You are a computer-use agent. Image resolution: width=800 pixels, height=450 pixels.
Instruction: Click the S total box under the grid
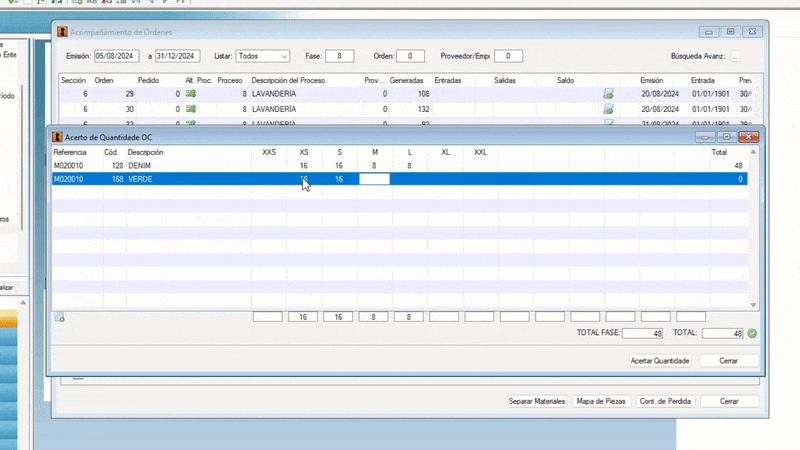(338, 317)
